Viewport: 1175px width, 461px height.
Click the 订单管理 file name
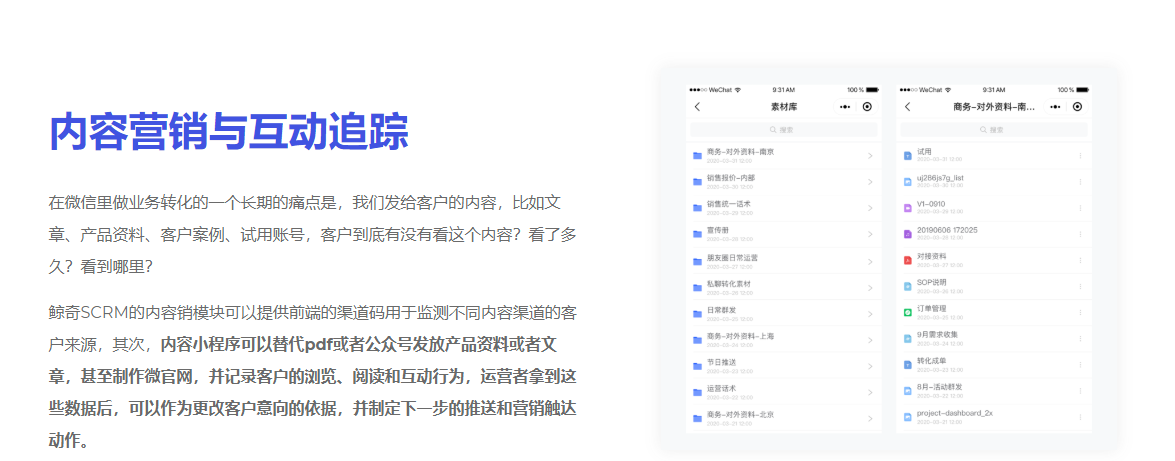click(931, 308)
